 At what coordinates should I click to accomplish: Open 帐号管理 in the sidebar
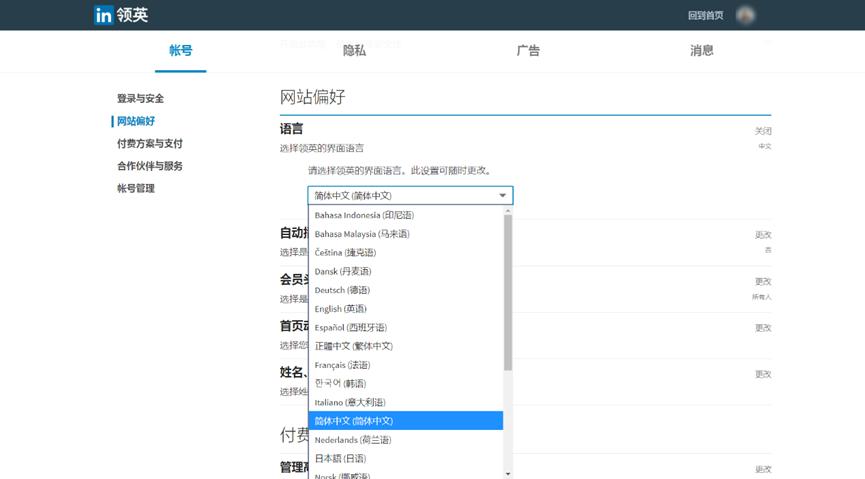coord(136,188)
